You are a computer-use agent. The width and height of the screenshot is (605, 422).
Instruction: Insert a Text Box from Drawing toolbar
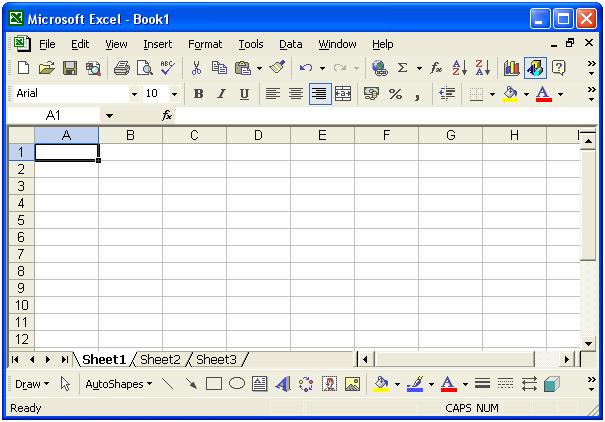(x=260, y=384)
